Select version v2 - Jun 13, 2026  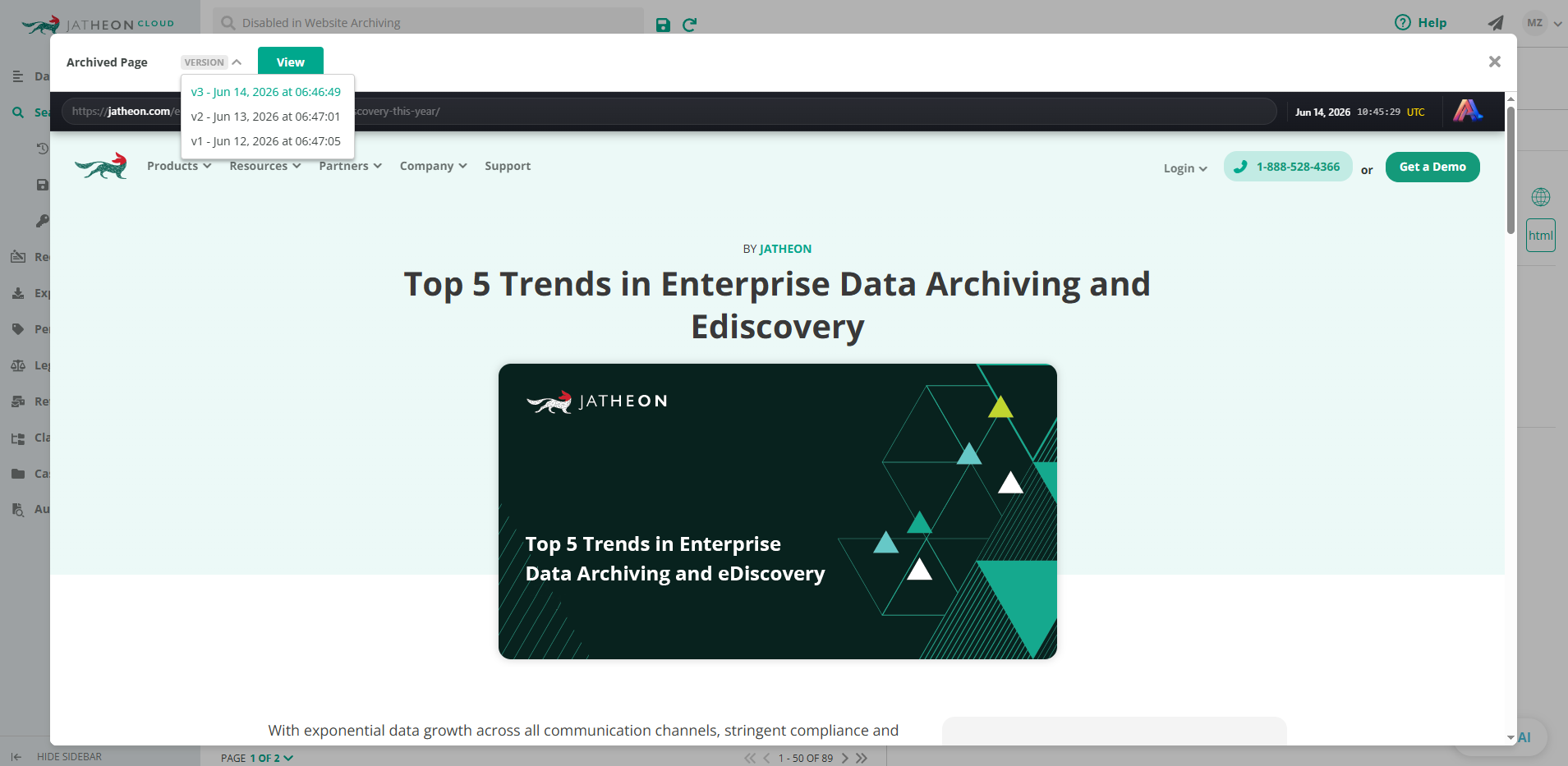coord(266,117)
